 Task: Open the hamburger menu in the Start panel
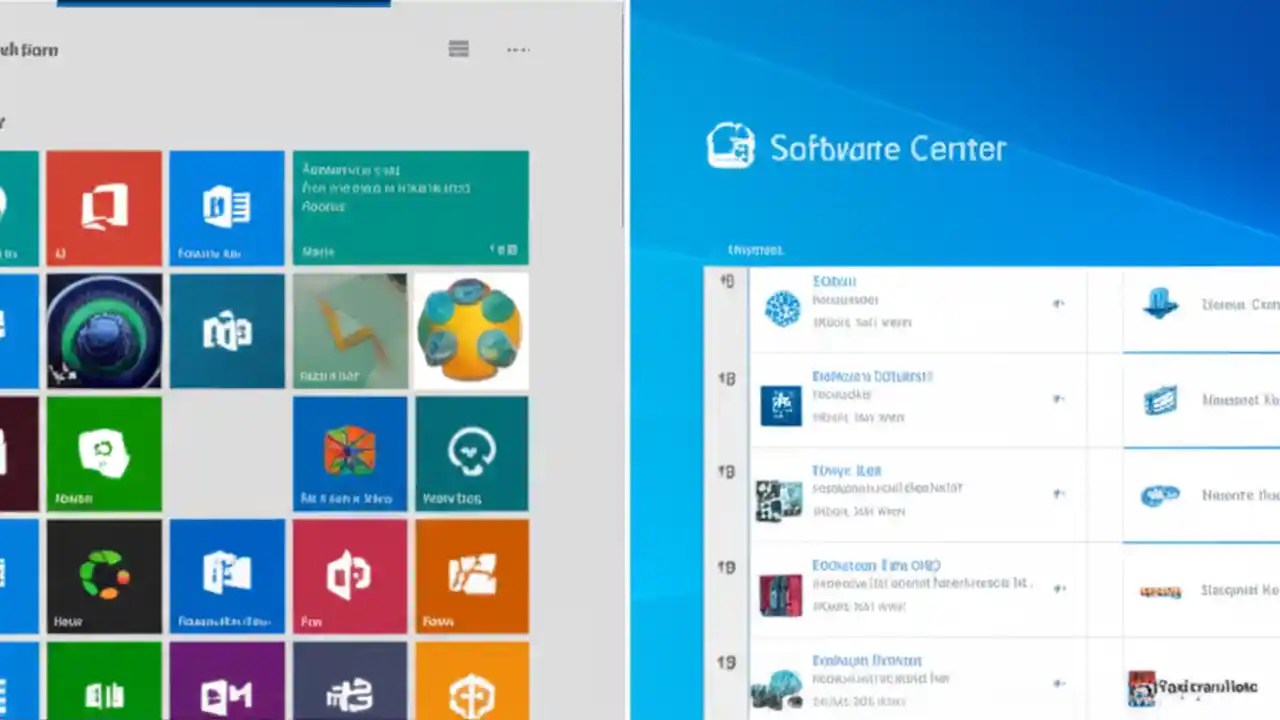click(458, 49)
